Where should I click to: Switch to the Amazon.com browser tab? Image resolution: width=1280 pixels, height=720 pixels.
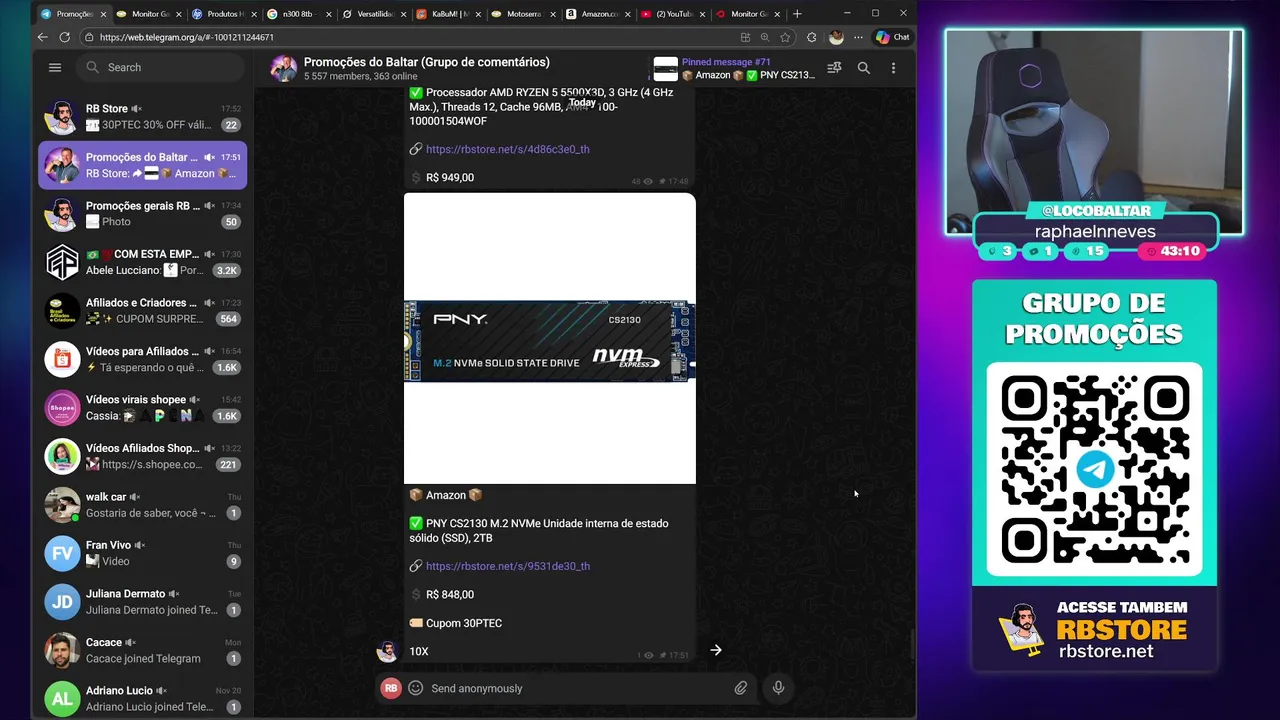point(596,14)
